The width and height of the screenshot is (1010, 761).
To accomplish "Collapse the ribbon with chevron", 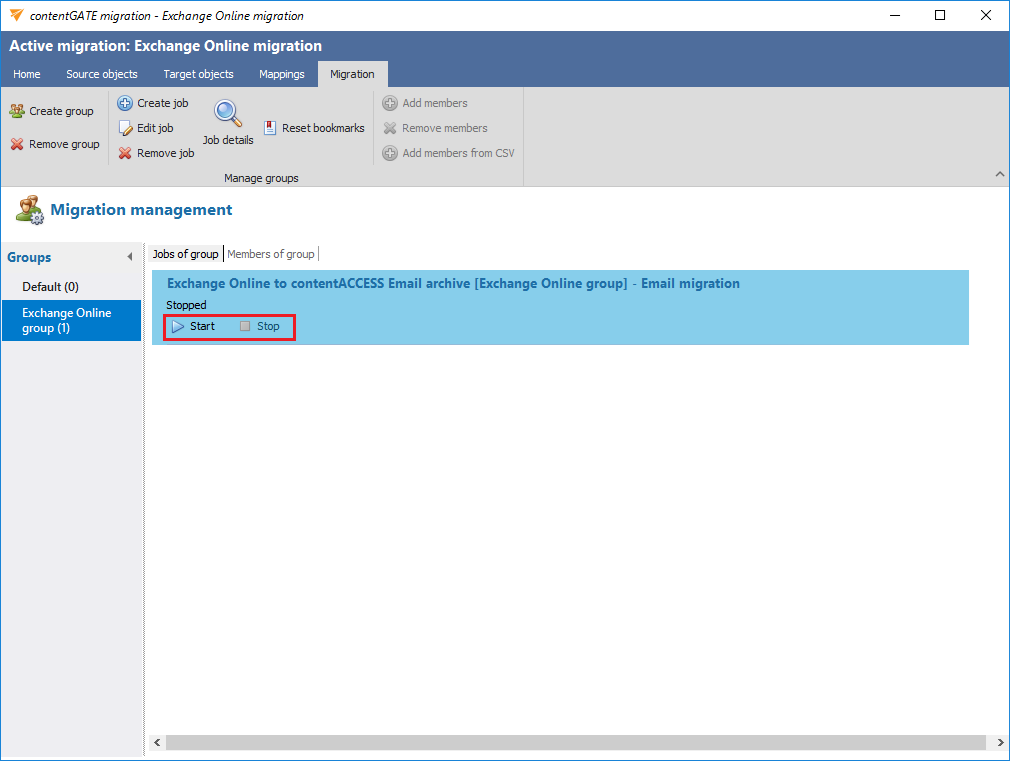I will coord(999,174).
